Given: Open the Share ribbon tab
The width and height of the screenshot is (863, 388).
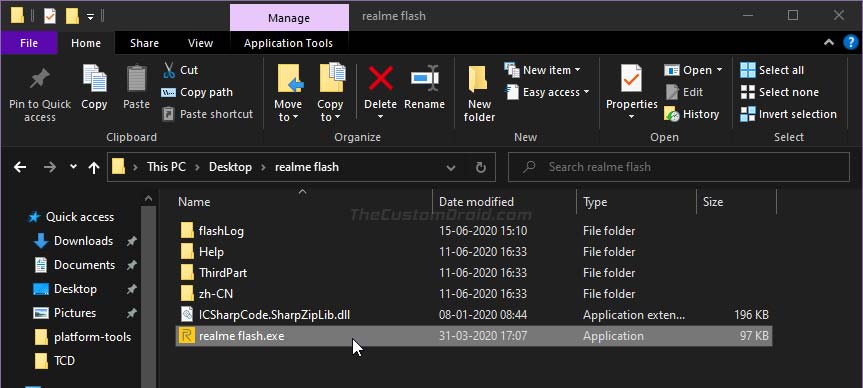Looking at the screenshot, I should pos(144,43).
